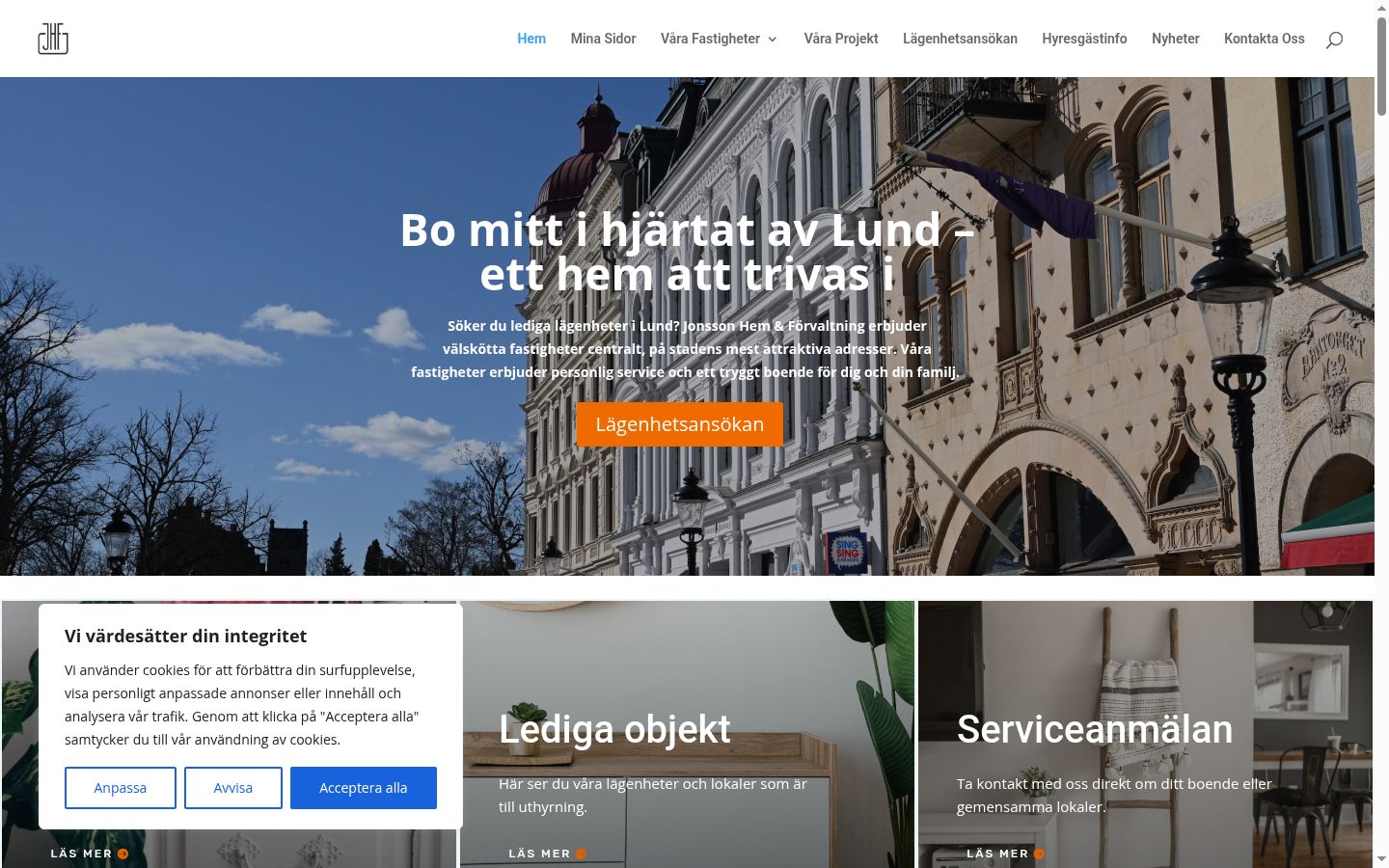The height and width of the screenshot is (868, 1389).
Task: Click the Acceptera alla cookies button
Action: (x=364, y=788)
